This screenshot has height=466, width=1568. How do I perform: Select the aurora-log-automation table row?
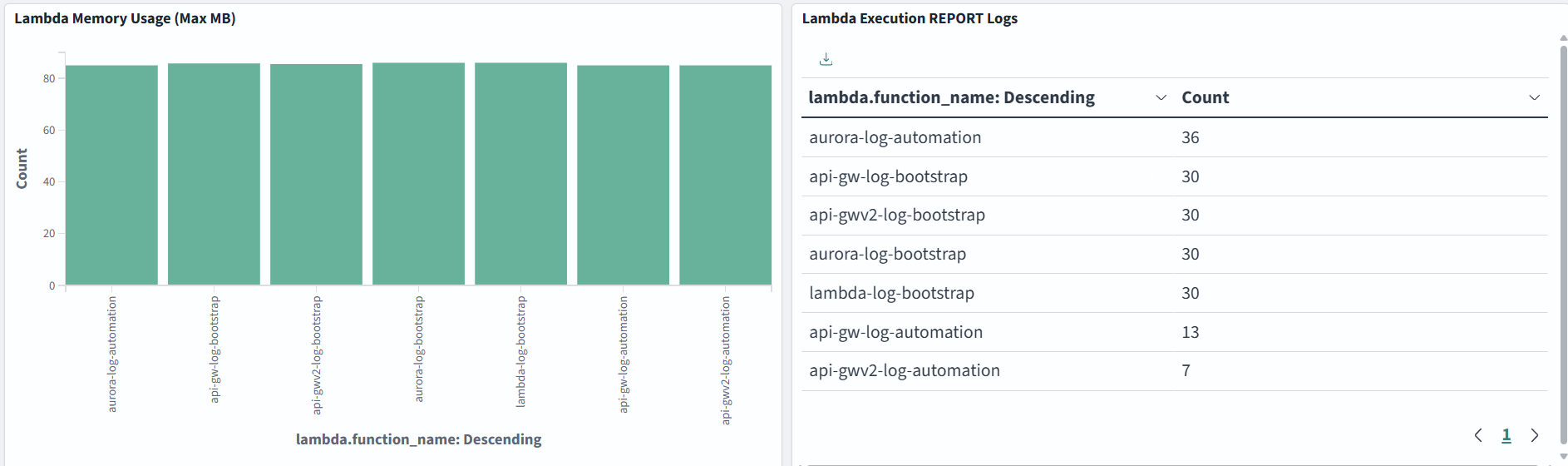pos(895,138)
